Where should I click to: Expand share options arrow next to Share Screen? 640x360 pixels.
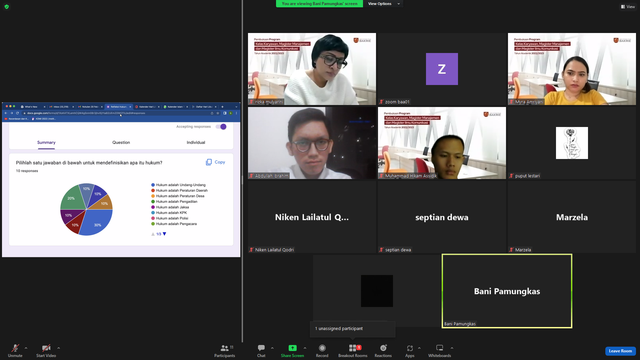click(304, 348)
